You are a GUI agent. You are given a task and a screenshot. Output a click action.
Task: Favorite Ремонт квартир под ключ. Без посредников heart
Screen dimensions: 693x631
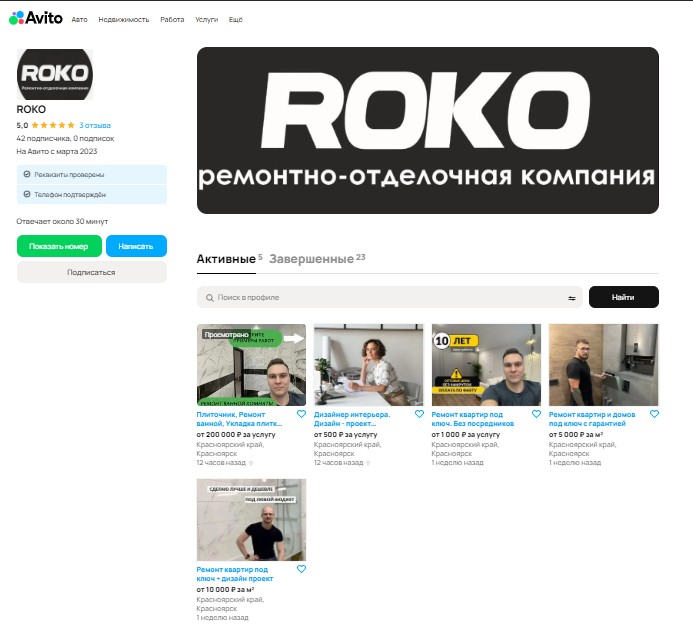click(x=537, y=414)
